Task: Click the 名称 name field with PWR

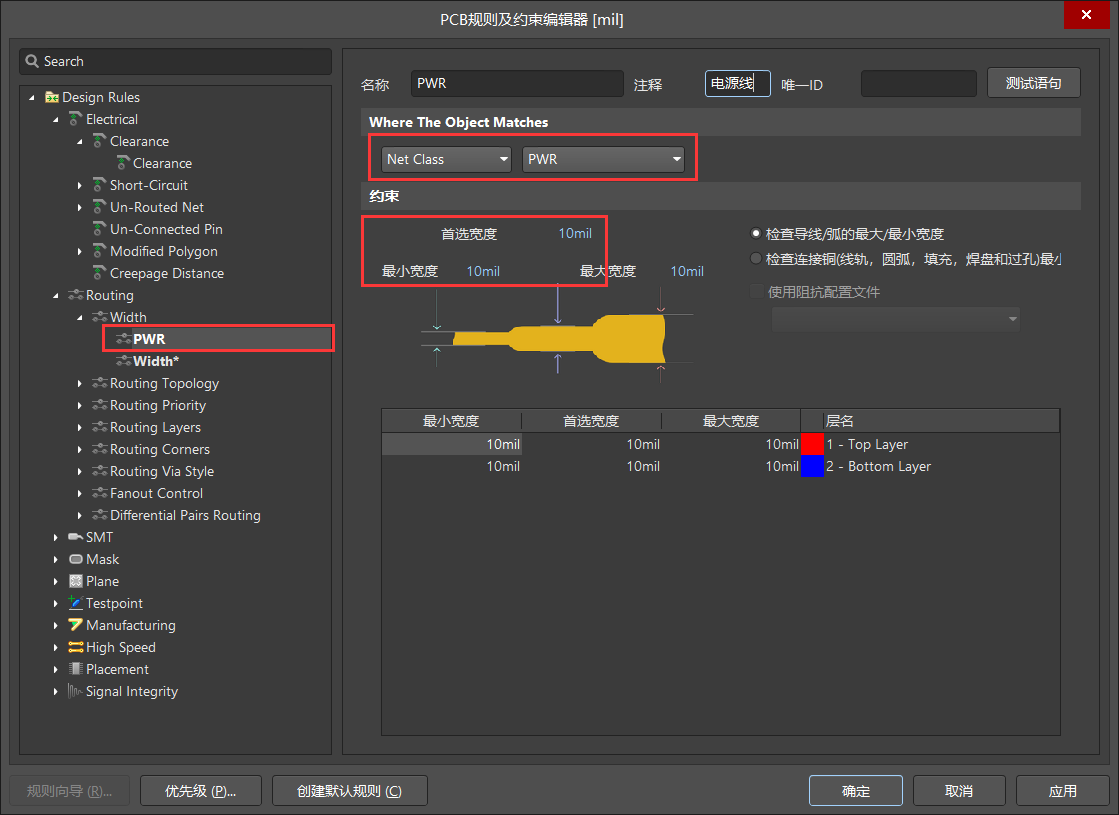Action: (517, 83)
